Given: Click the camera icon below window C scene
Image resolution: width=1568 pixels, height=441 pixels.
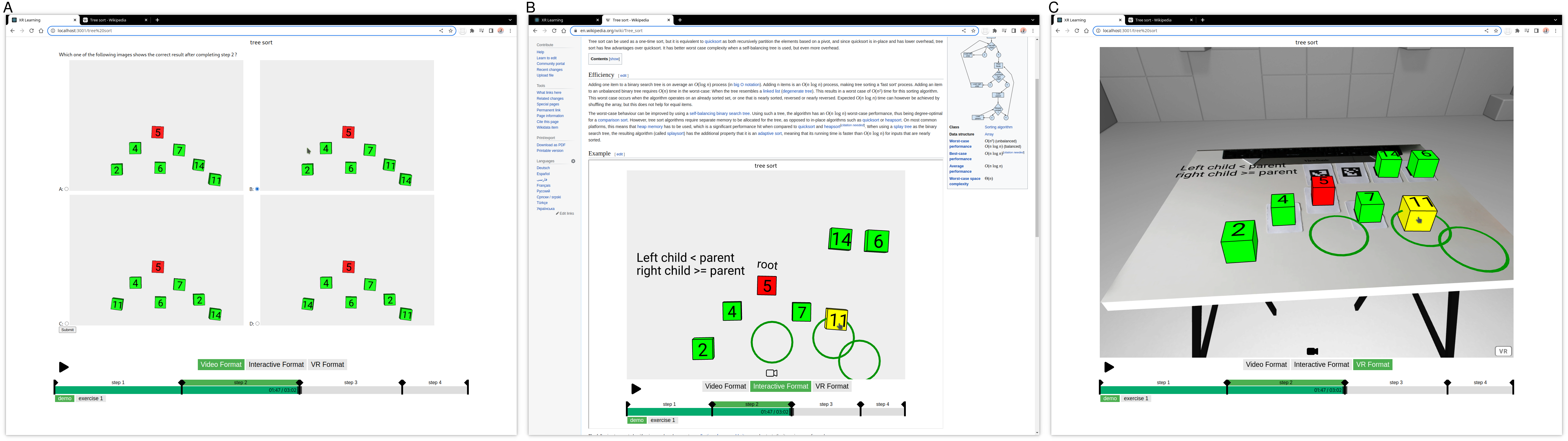Looking at the screenshot, I should point(1312,351).
